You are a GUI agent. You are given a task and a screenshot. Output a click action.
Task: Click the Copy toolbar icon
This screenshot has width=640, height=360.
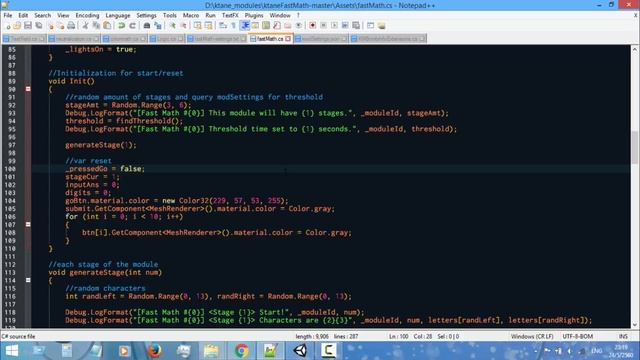click(96, 26)
